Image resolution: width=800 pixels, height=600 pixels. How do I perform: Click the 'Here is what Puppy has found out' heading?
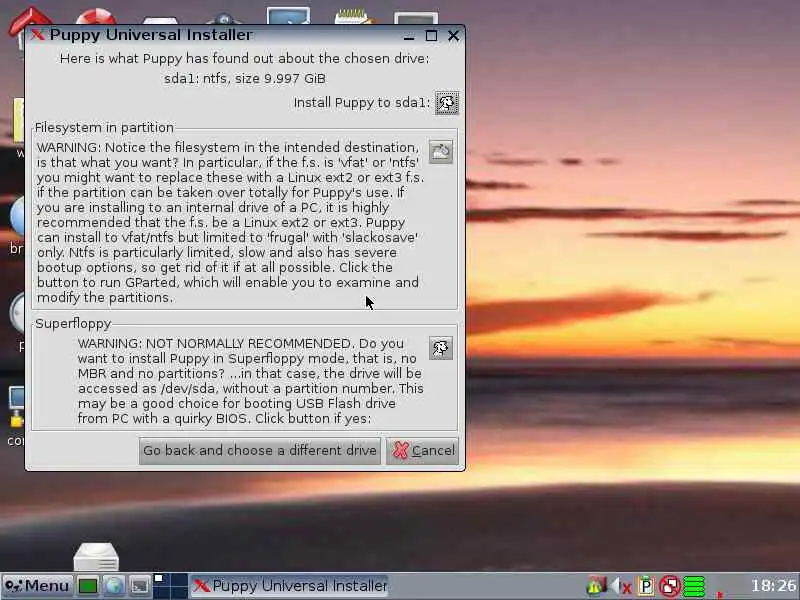[244, 59]
